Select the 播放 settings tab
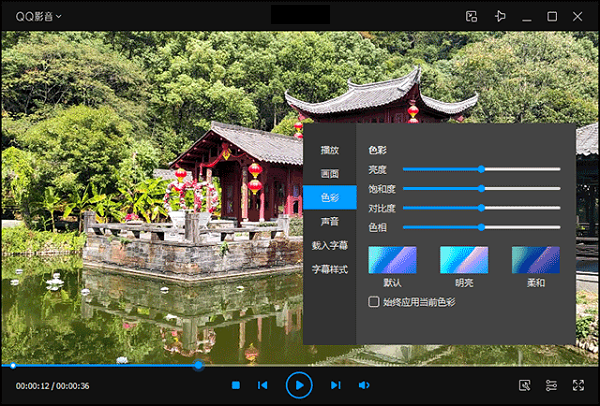 (329, 150)
